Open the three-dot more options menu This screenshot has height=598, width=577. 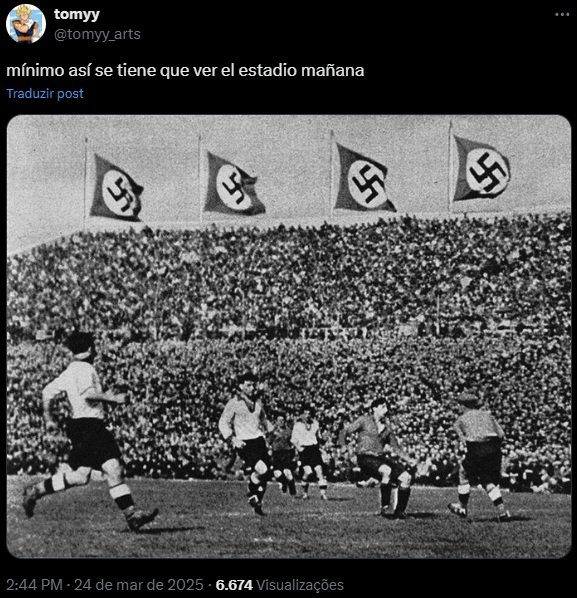pos(562,14)
